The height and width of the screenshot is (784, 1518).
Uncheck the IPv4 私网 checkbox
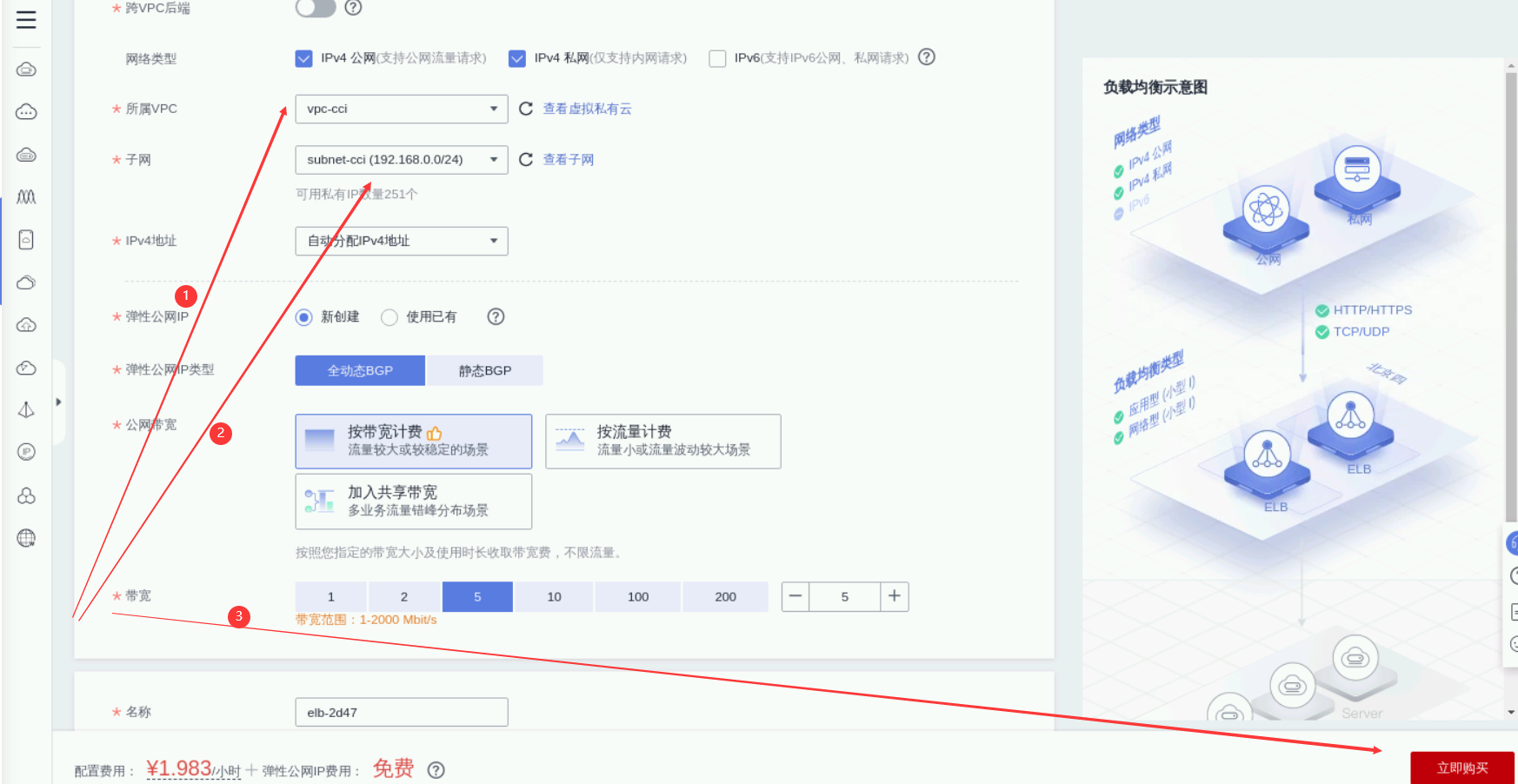point(517,58)
